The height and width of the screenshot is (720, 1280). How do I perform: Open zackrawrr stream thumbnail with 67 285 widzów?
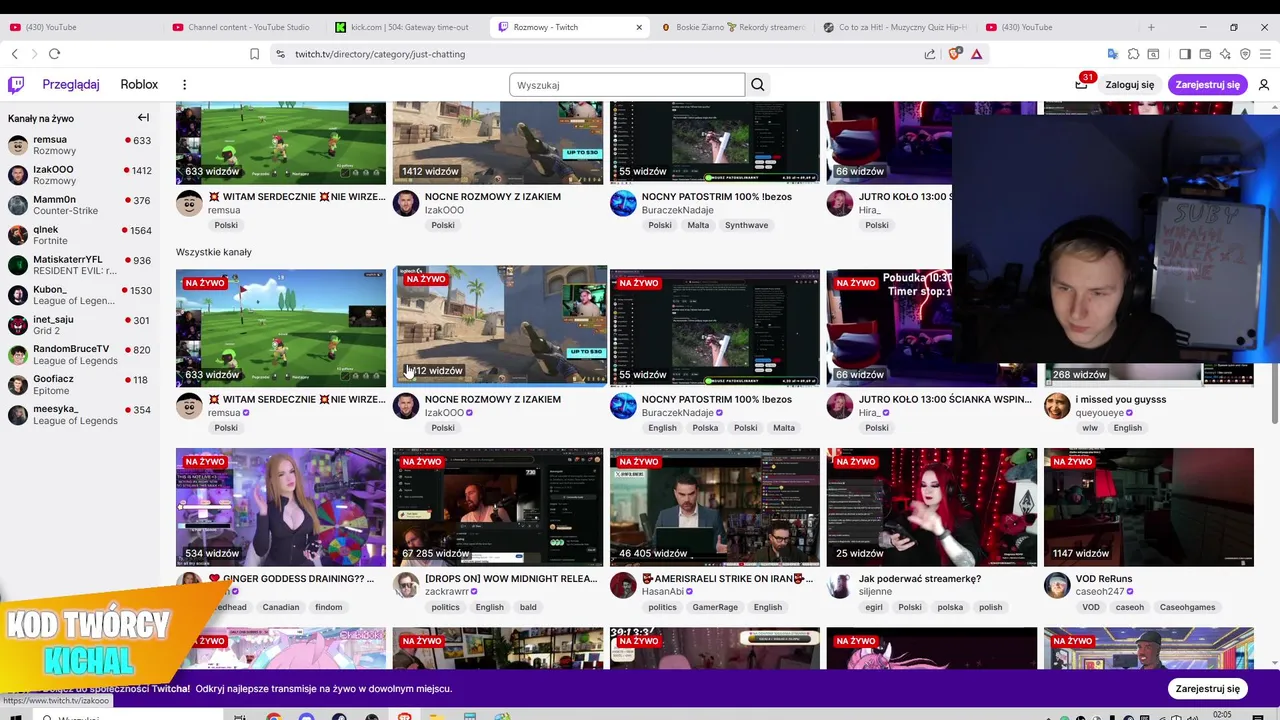(x=498, y=507)
